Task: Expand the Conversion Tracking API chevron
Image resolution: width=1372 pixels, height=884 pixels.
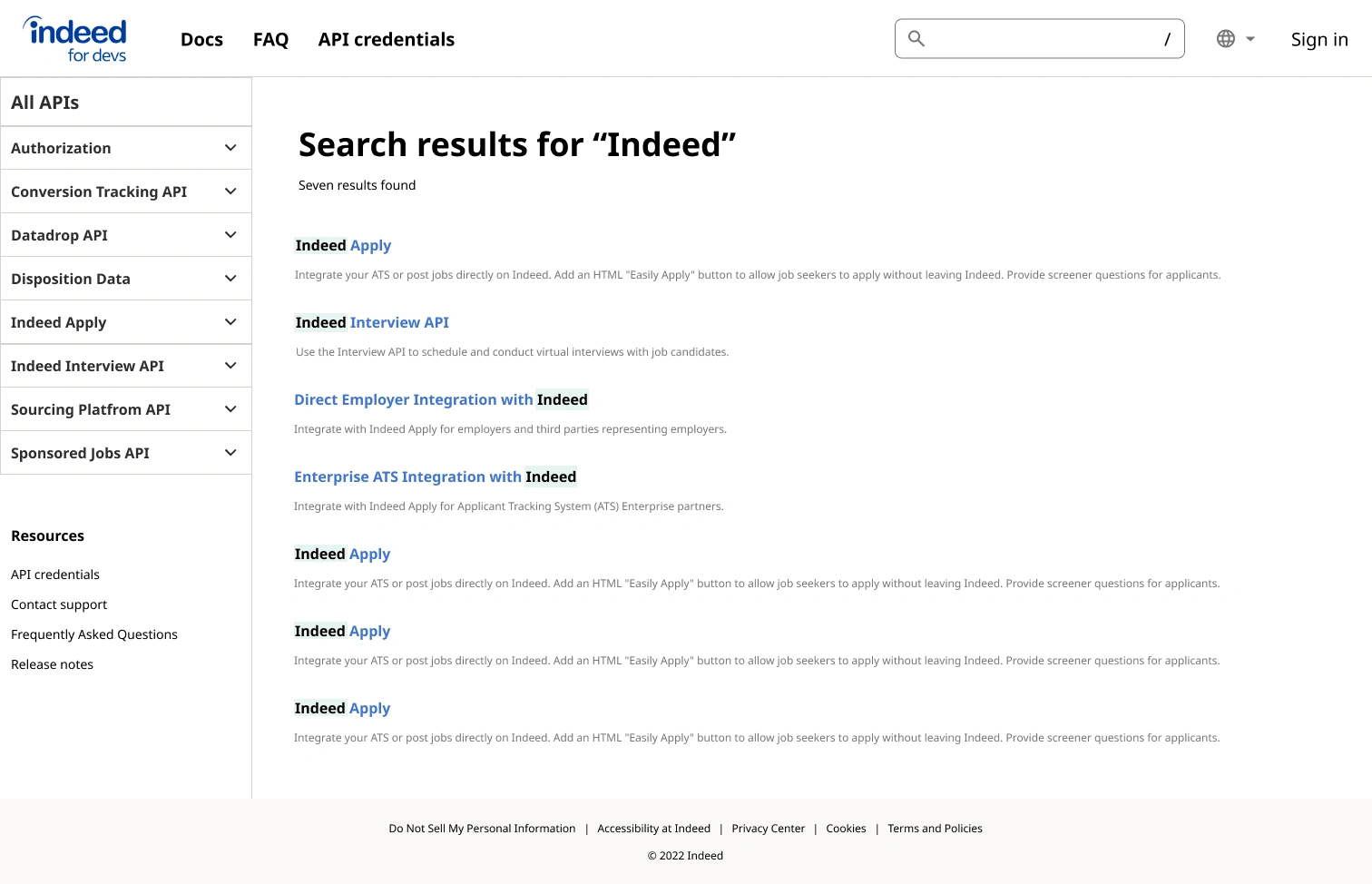Action: (x=230, y=192)
